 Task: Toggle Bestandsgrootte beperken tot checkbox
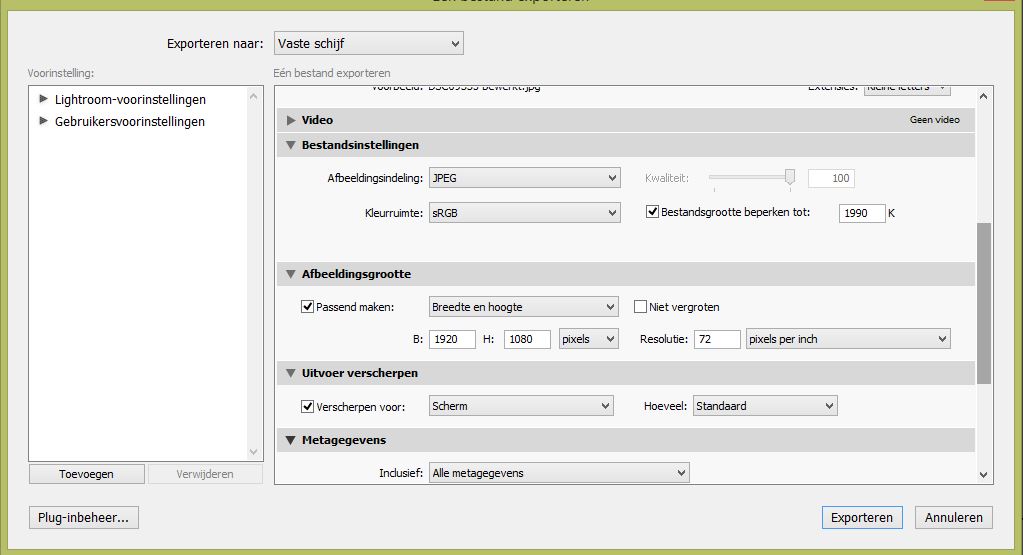[x=653, y=213]
